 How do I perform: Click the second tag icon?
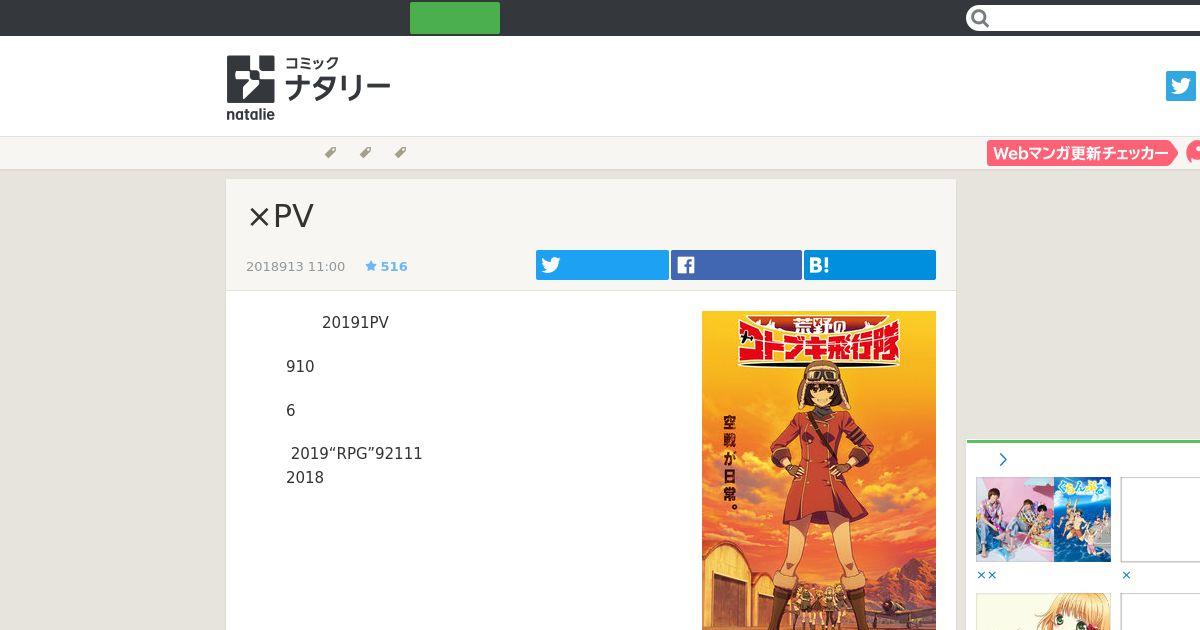tap(365, 153)
